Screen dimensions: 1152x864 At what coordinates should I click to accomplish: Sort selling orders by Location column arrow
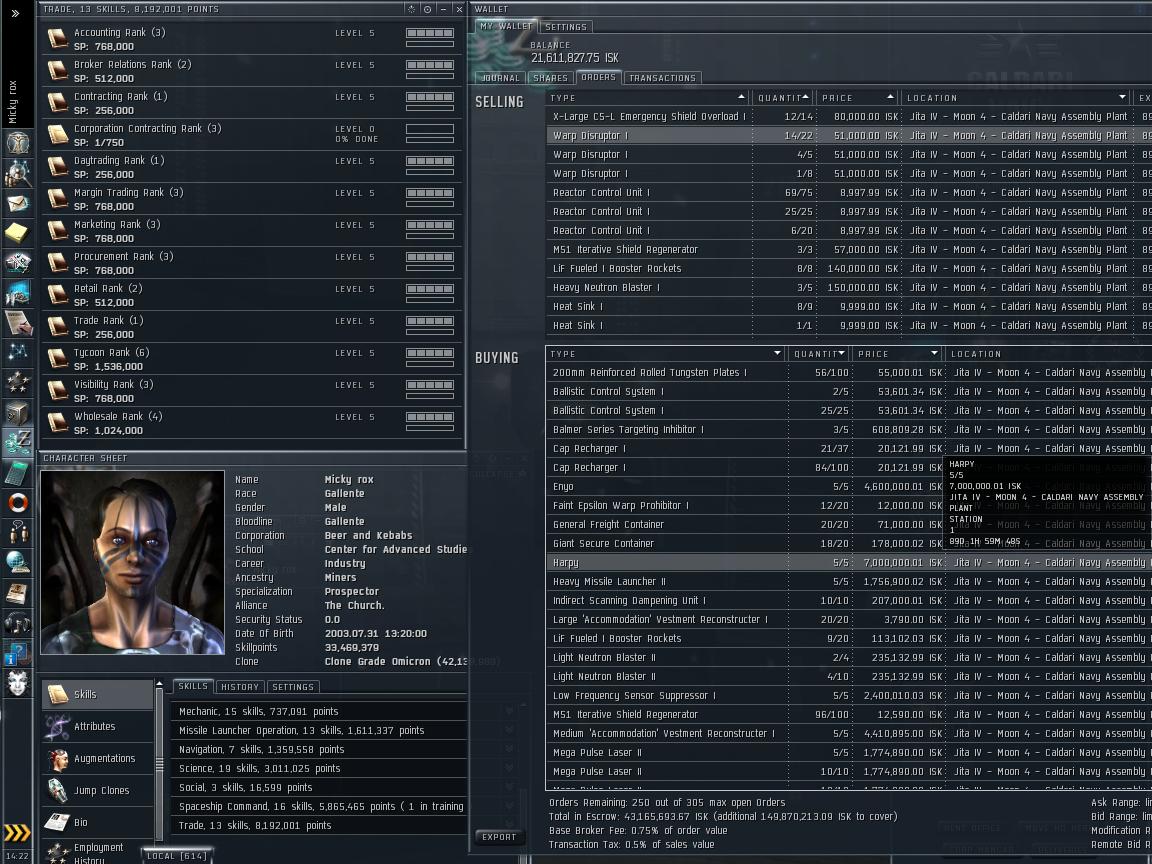(1122, 97)
